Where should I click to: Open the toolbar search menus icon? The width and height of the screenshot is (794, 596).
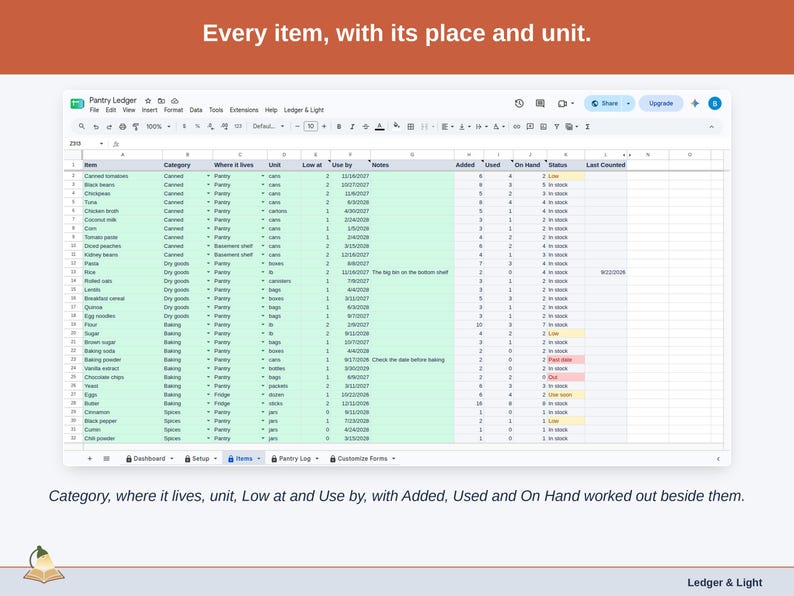click(x=82, y=127)
